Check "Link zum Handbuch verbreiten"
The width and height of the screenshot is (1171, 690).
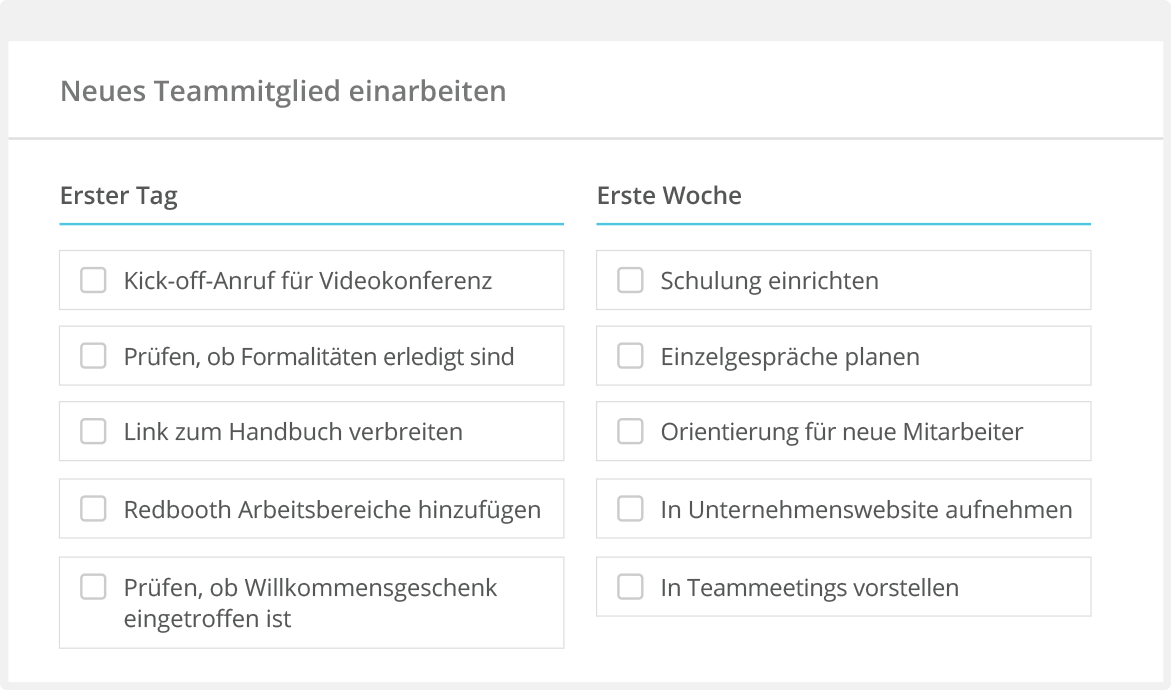click(93, 431)
